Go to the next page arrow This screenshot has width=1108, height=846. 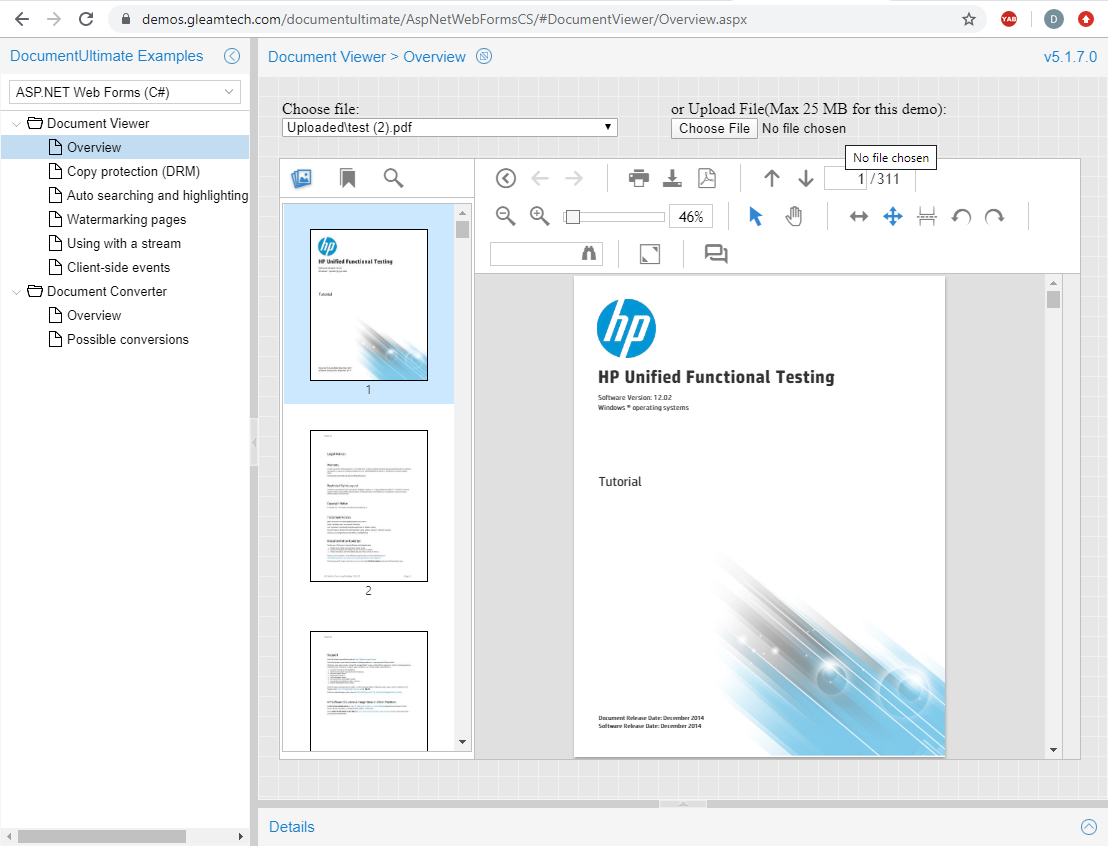(x=806, y=178)
